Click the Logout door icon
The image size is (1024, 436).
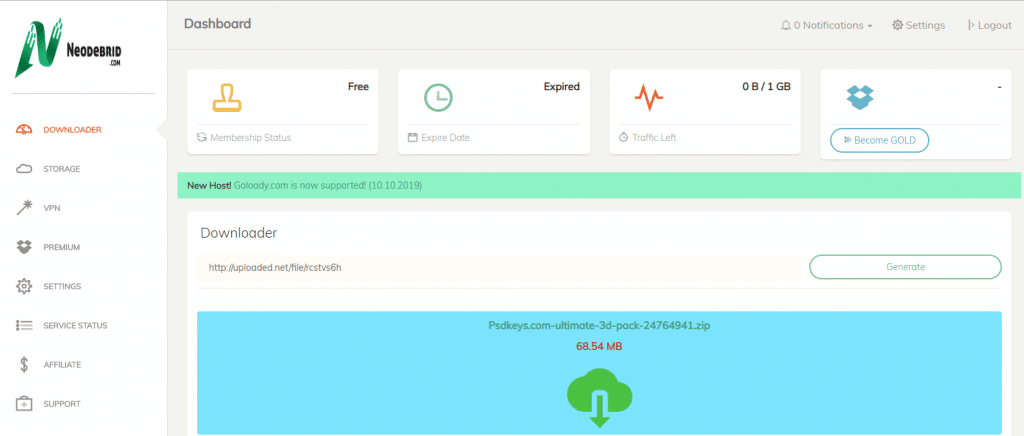pyautogui.click(x=971, y=25)
